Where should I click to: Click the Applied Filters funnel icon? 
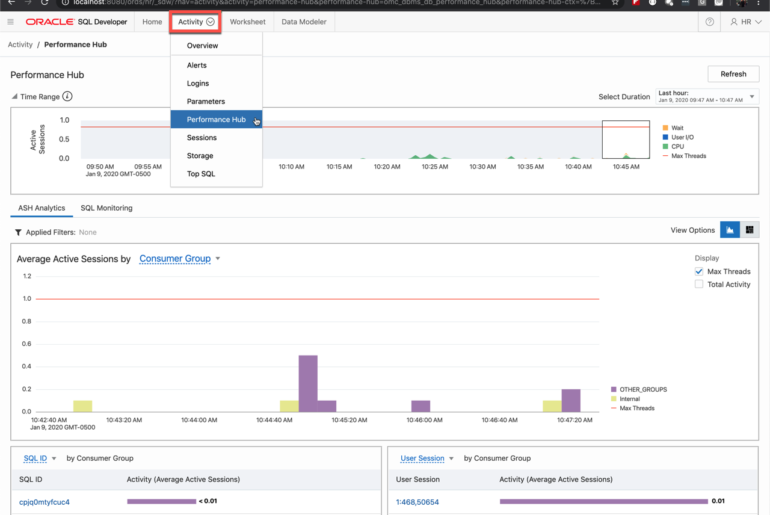click(x=18, y=232)
